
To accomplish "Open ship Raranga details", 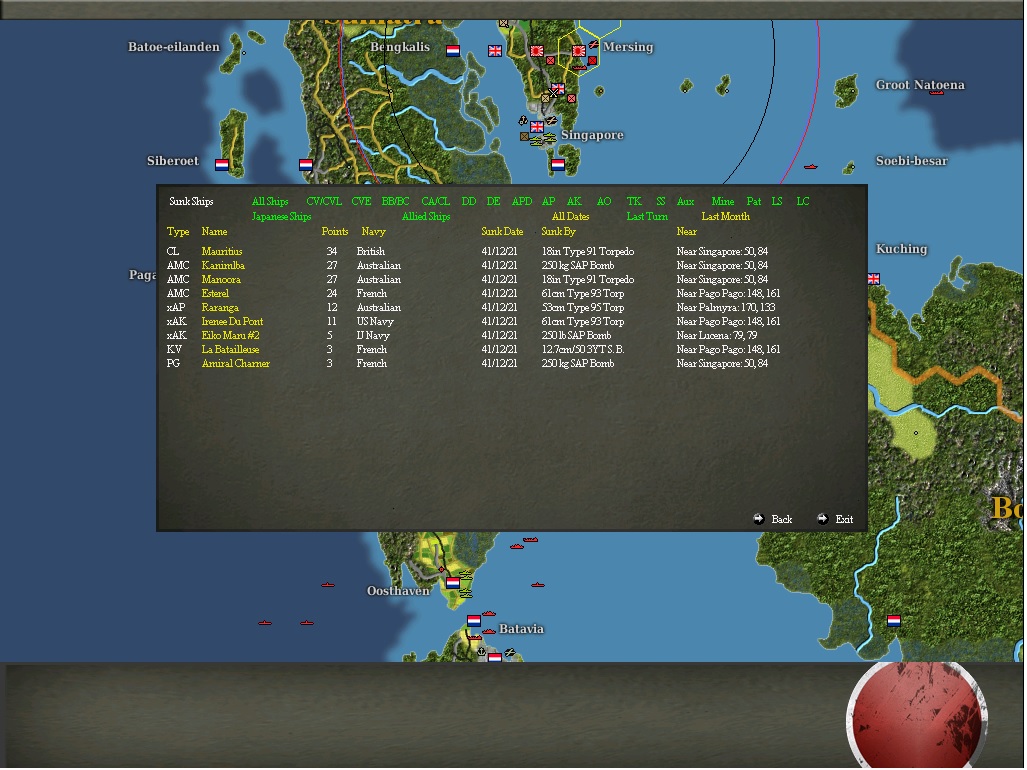I will 221,308.
